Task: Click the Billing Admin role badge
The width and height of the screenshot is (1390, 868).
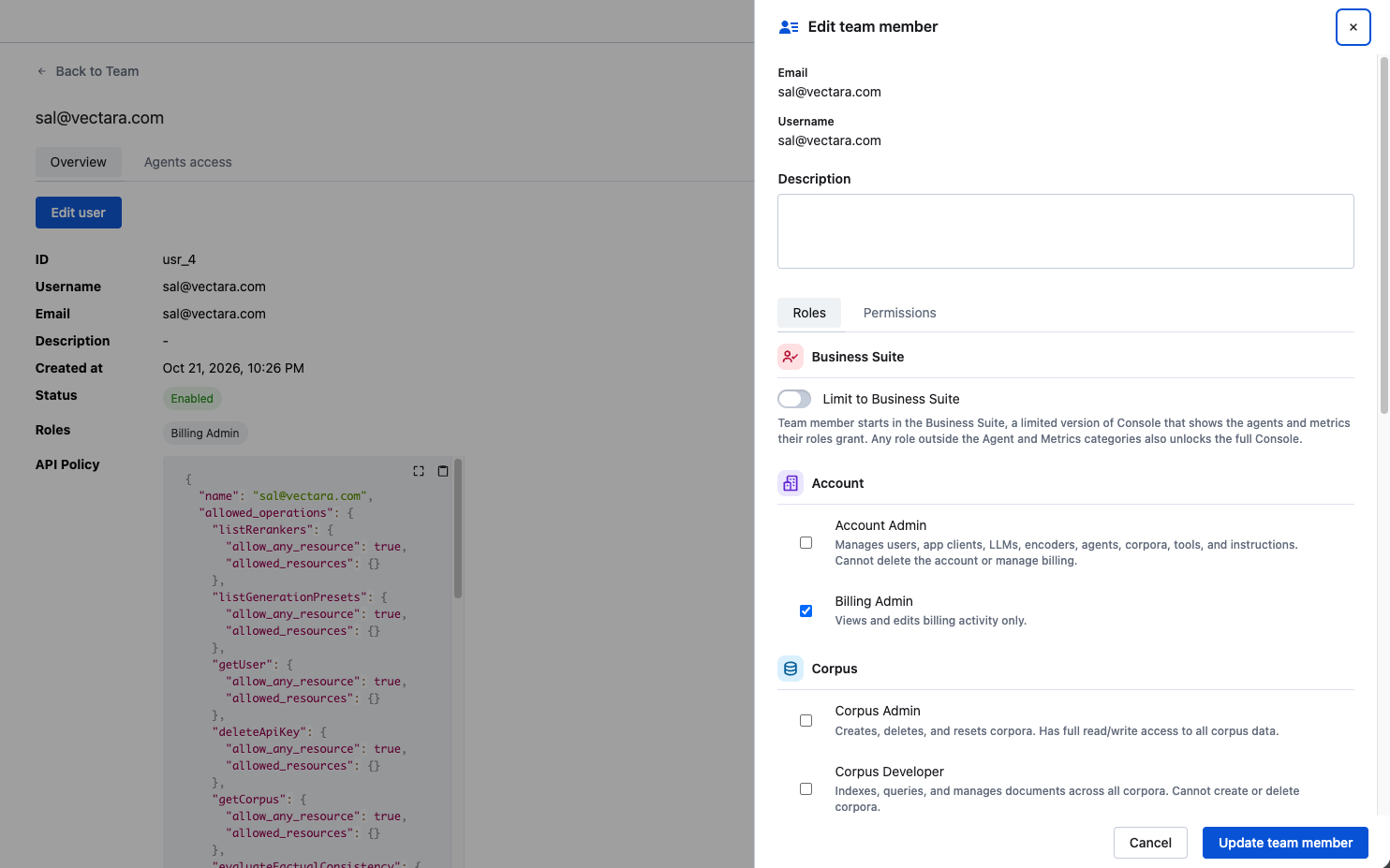Action: [x=205, y=434]
